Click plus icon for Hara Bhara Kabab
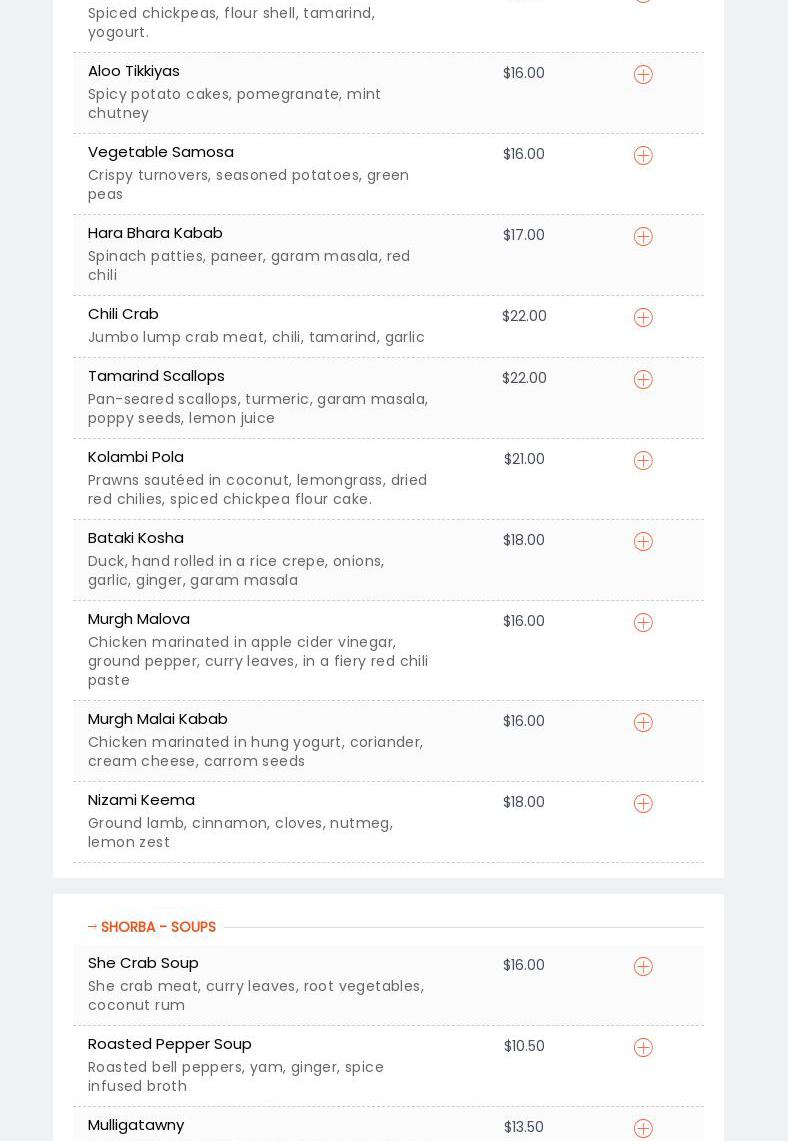Image resolution: width=788 pixels, height=1141 pixels. point(643,237)
